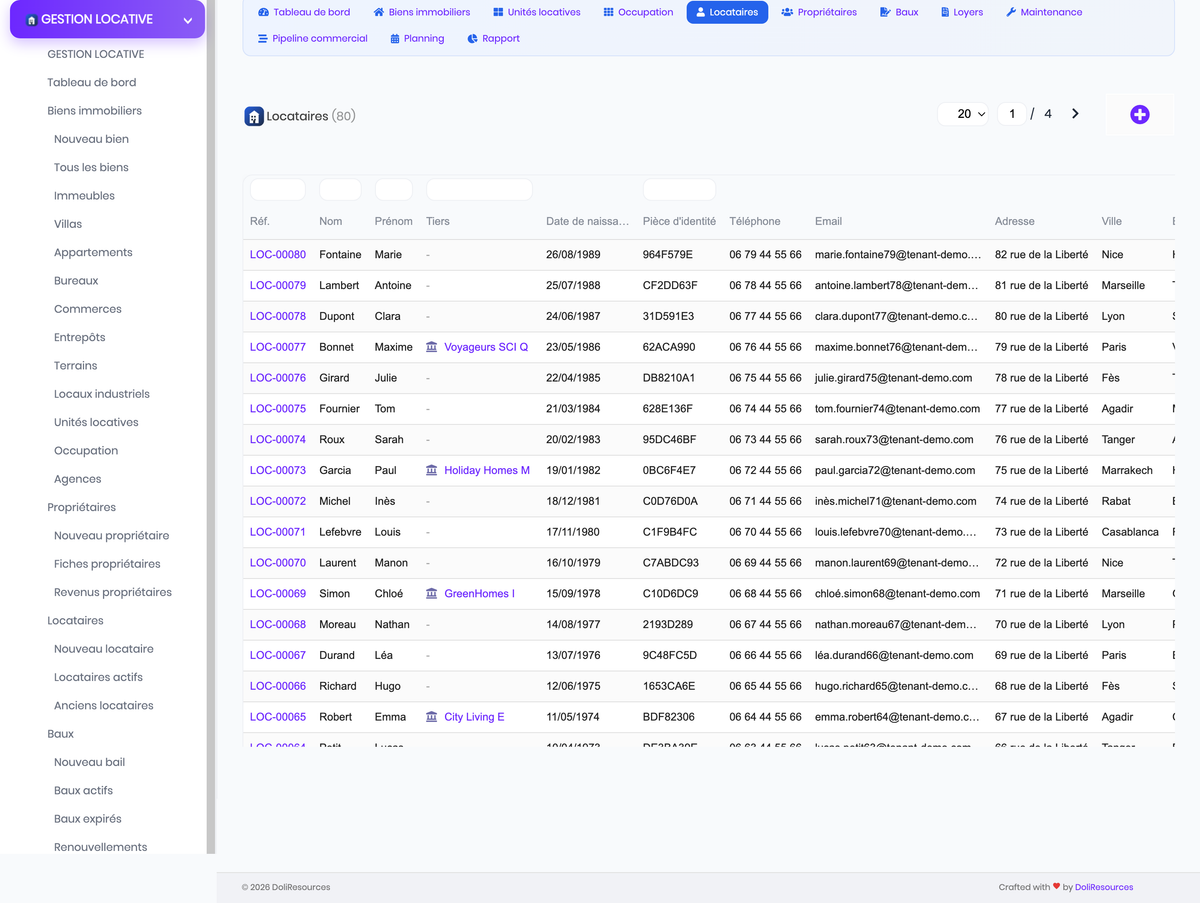Open the Maintenance tab
The width and height of the screenshot is (1200, 903).
(x=1043, y=13)
